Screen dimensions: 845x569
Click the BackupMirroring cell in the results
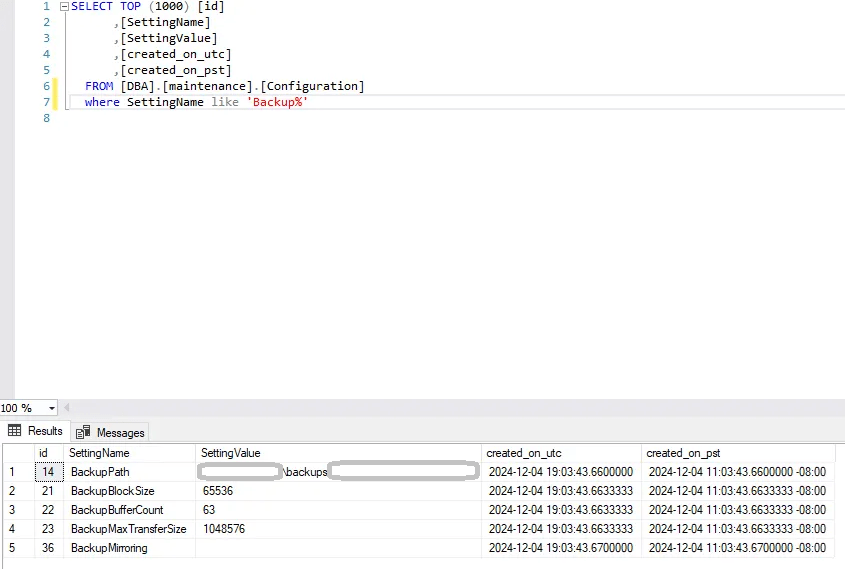(x=108, y=548)
